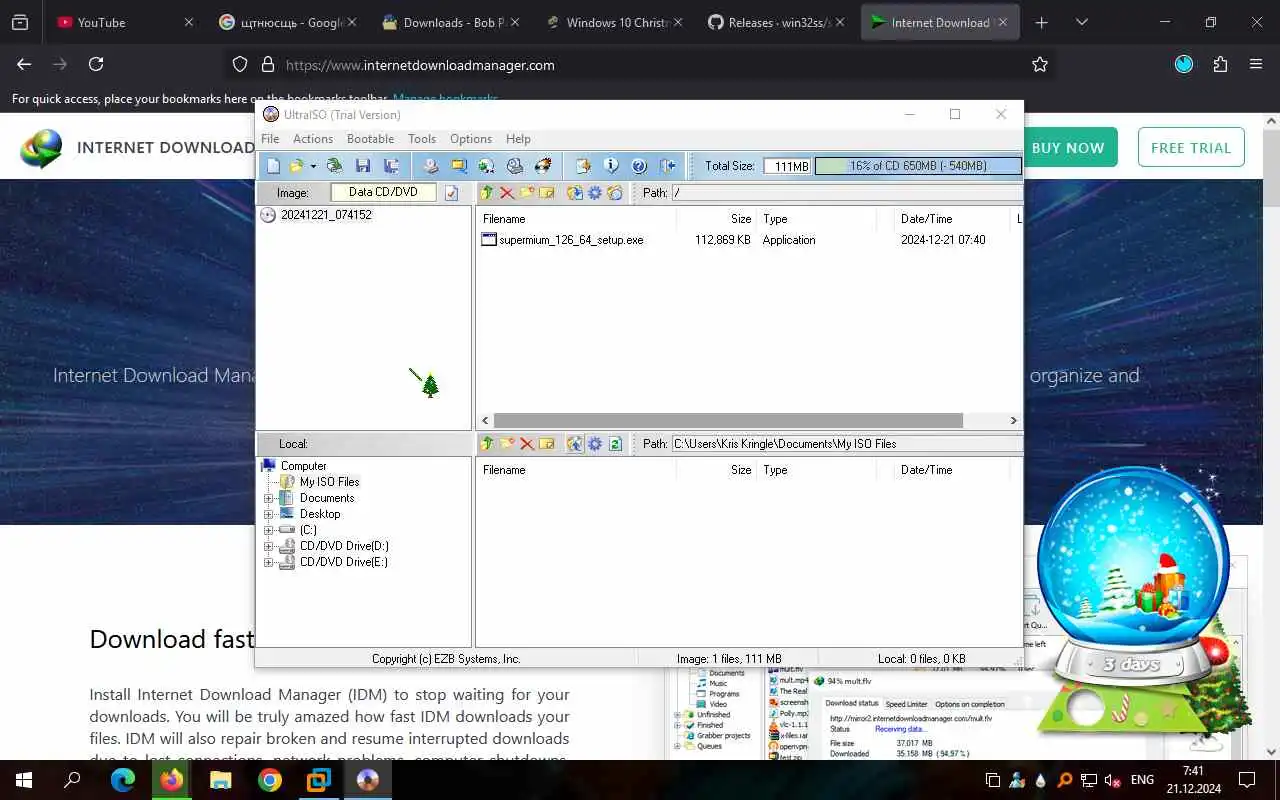
Task: Click the boot info icon beside Data CD/DVD
Action: coord(452,193)
